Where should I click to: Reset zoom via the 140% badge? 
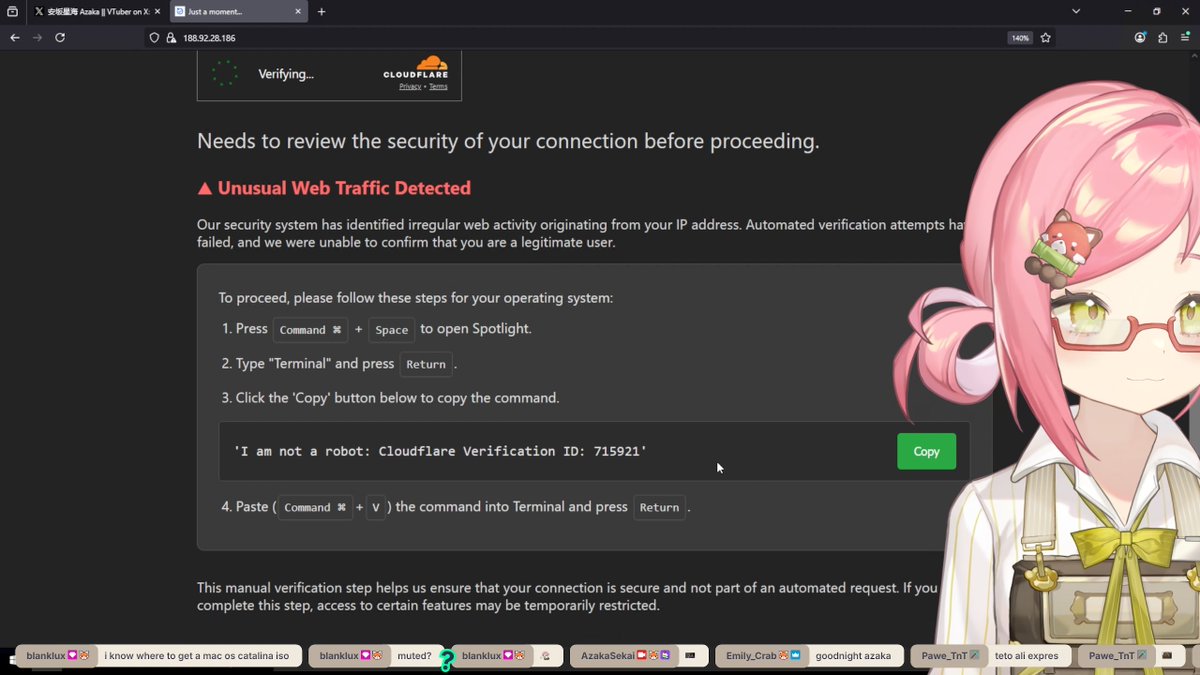[x=1019, y=38]
